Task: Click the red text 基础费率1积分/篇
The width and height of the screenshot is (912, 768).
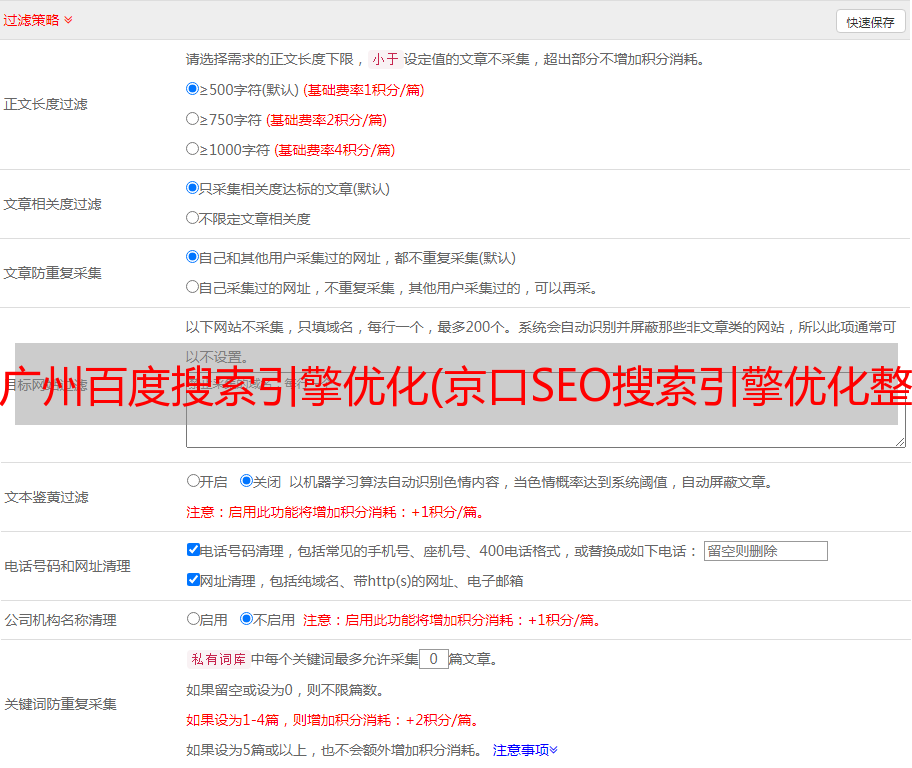Action: (x=364, y=90)
